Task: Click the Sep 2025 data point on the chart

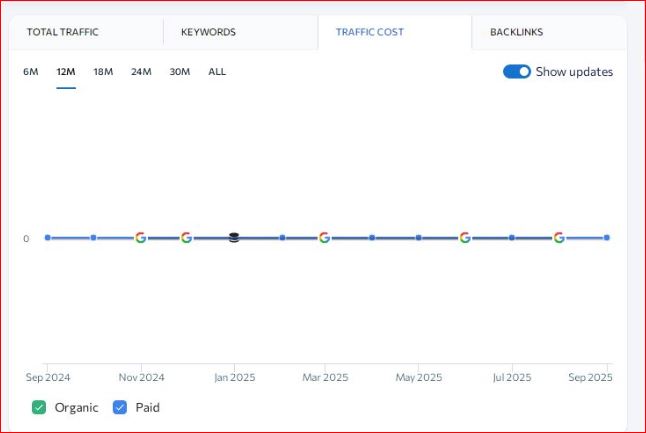Action: pyautogui.click(x=606, y=238)
